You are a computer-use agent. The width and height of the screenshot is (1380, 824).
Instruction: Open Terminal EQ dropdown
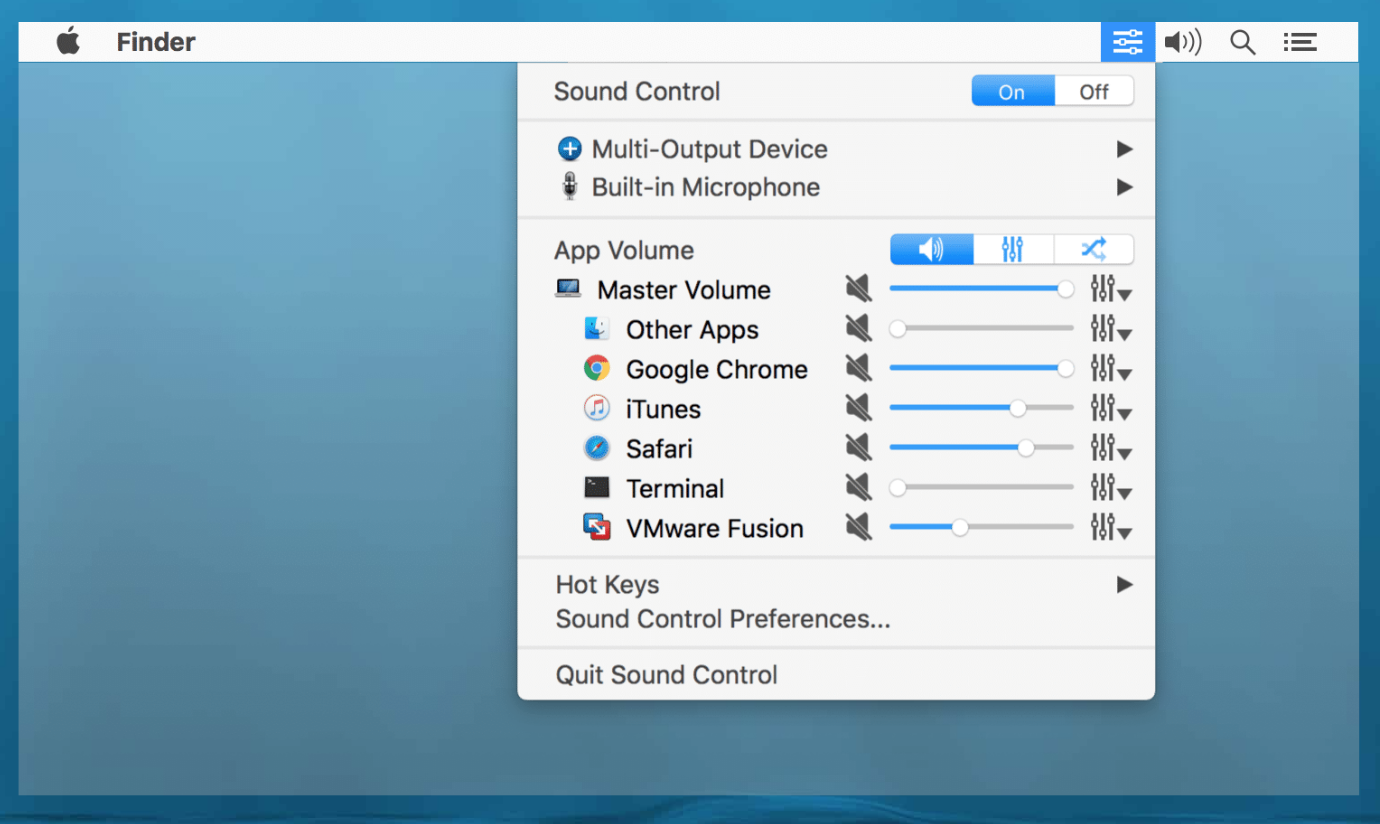pyautogui.click(x=1111, y=488)
